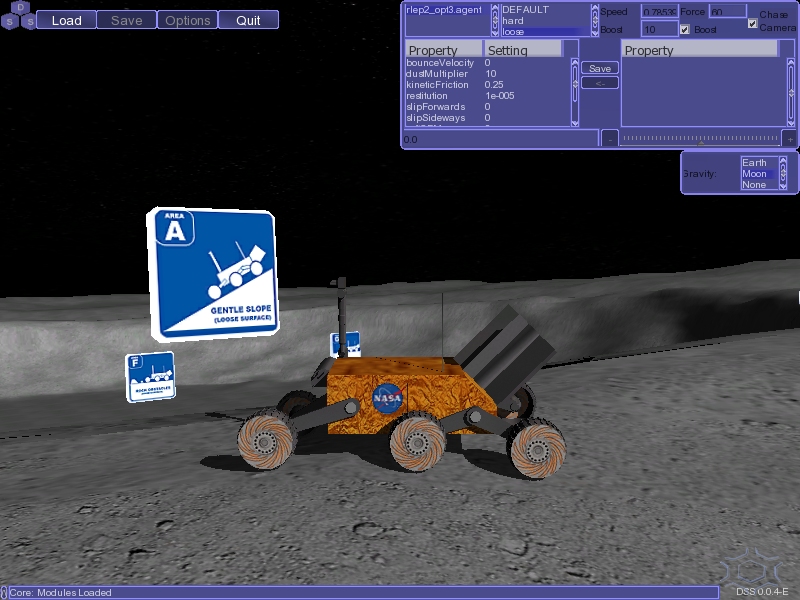
Task: Click the Quit menu button
Action: tap(248, 20)
